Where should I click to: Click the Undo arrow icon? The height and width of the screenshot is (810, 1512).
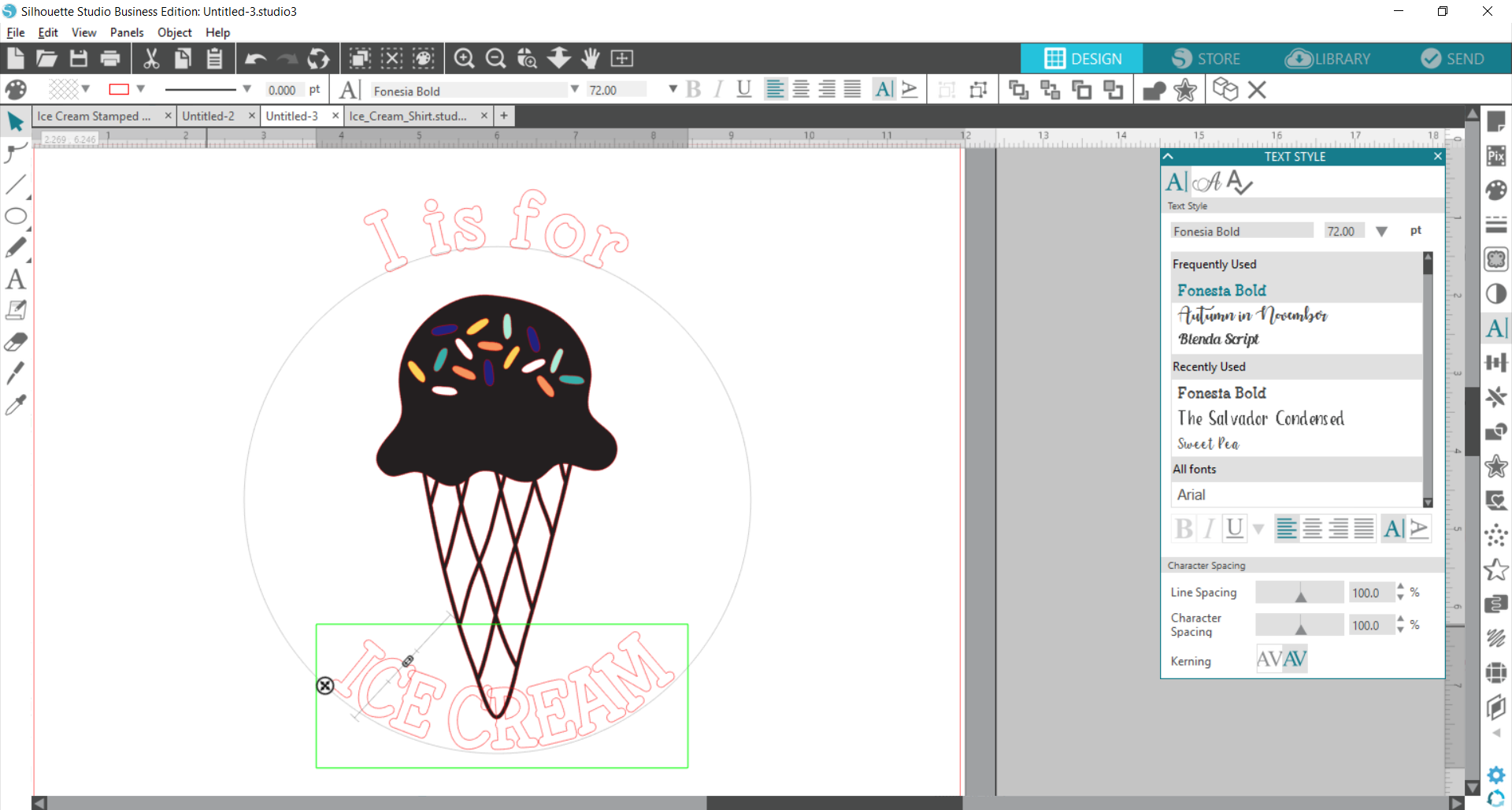pos(255,58)
